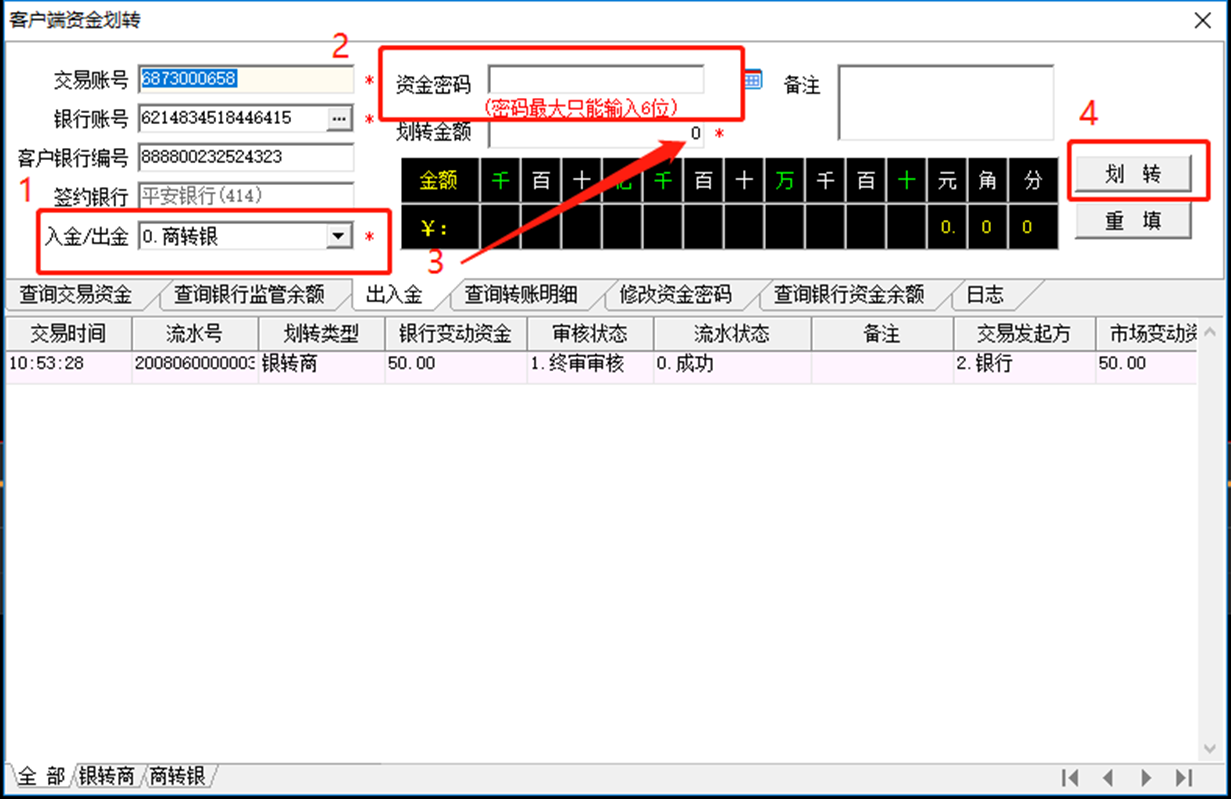1231x799 pixels.
Task: Sort by 划转类型 column header
Action: pyautogui.click(x=321, y=334)
